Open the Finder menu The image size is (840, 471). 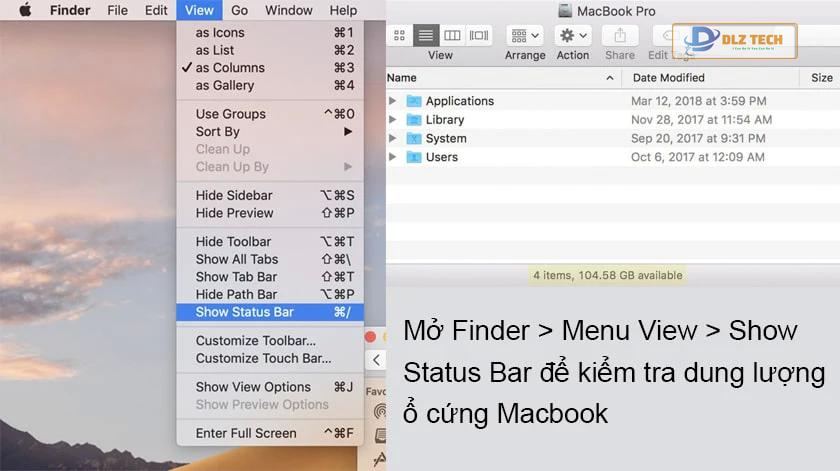coord(70,10)
